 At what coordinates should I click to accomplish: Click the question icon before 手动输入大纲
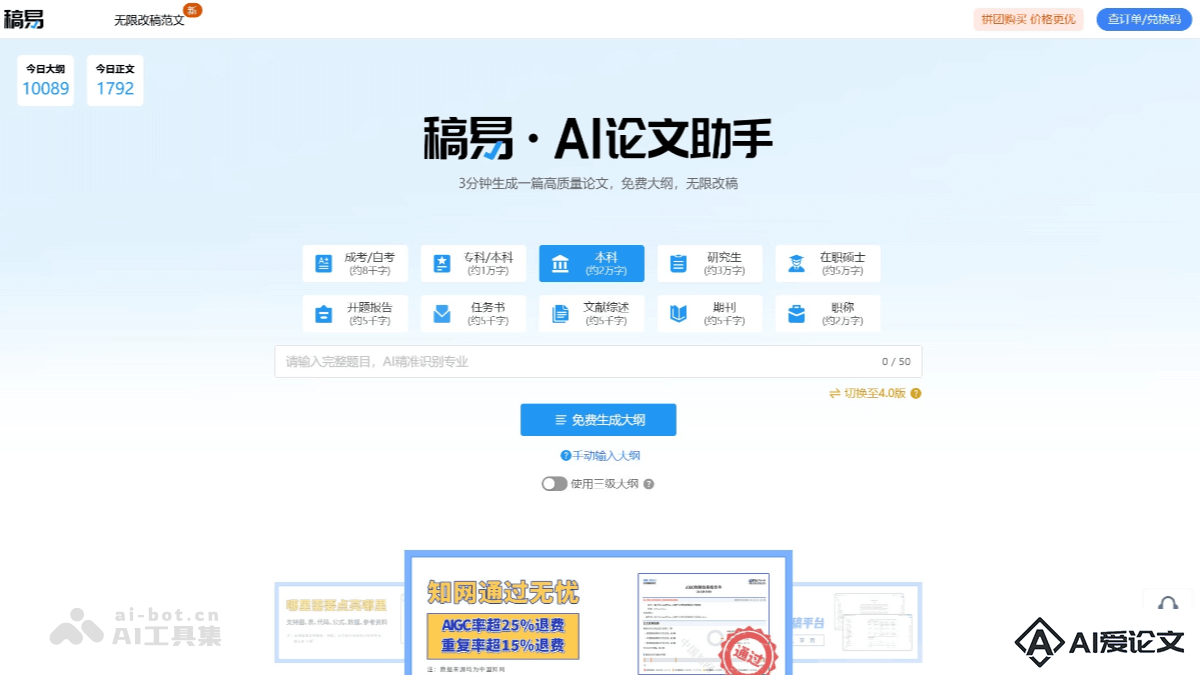(566, 456)
